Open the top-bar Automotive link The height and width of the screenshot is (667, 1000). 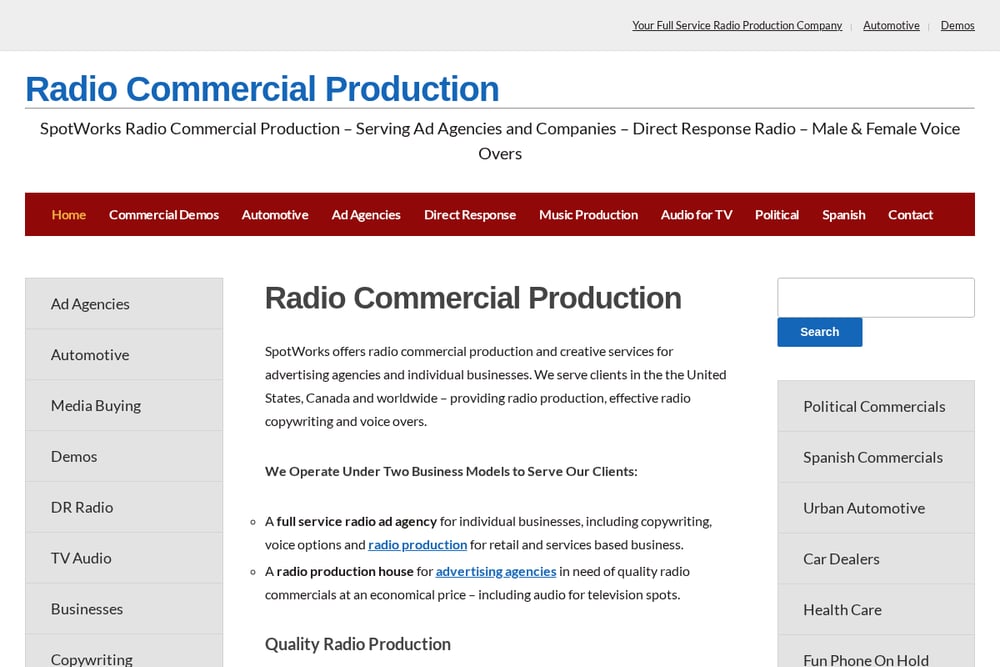point(891,26)
